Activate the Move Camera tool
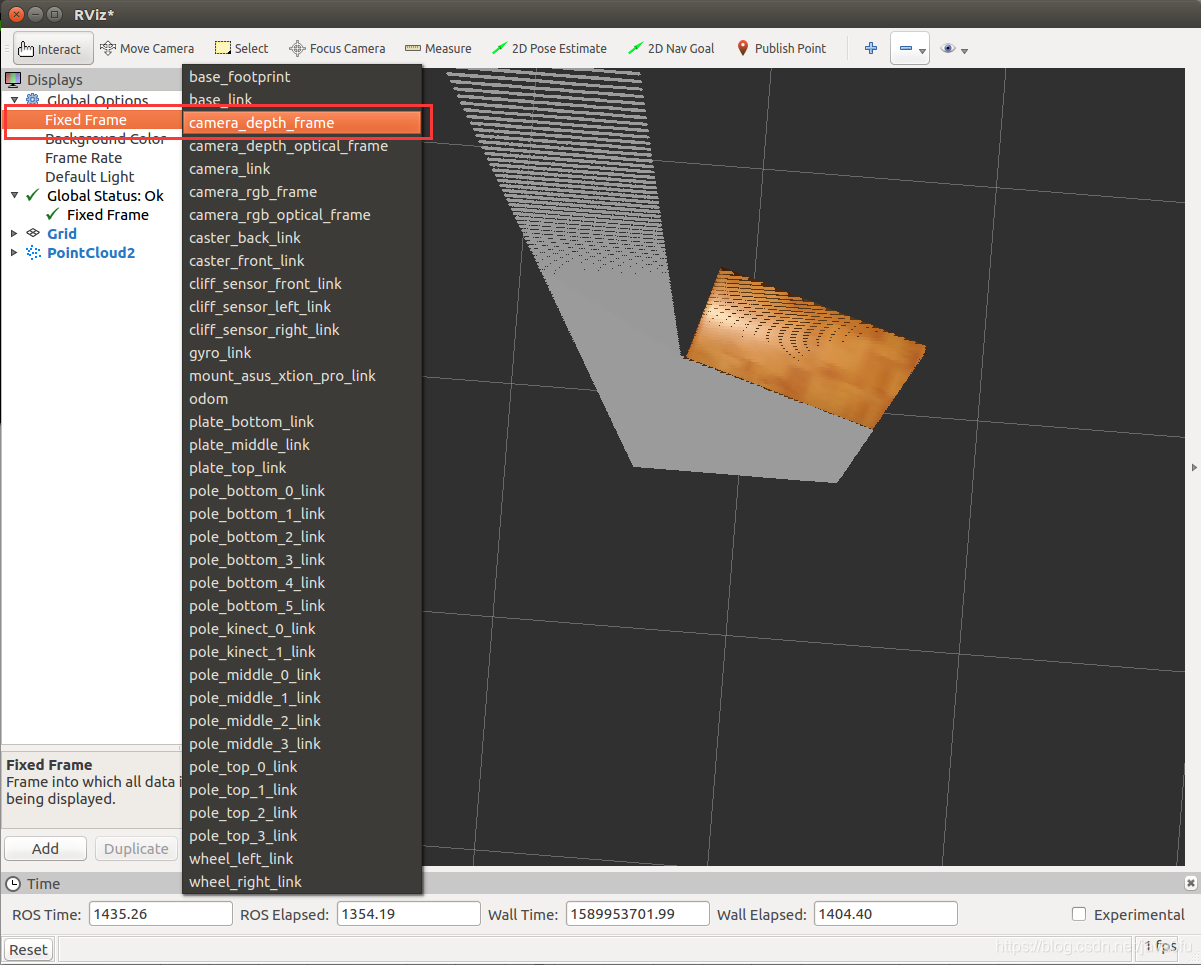The width and height of the screenshot is (1201, 965). coord(147,48)
